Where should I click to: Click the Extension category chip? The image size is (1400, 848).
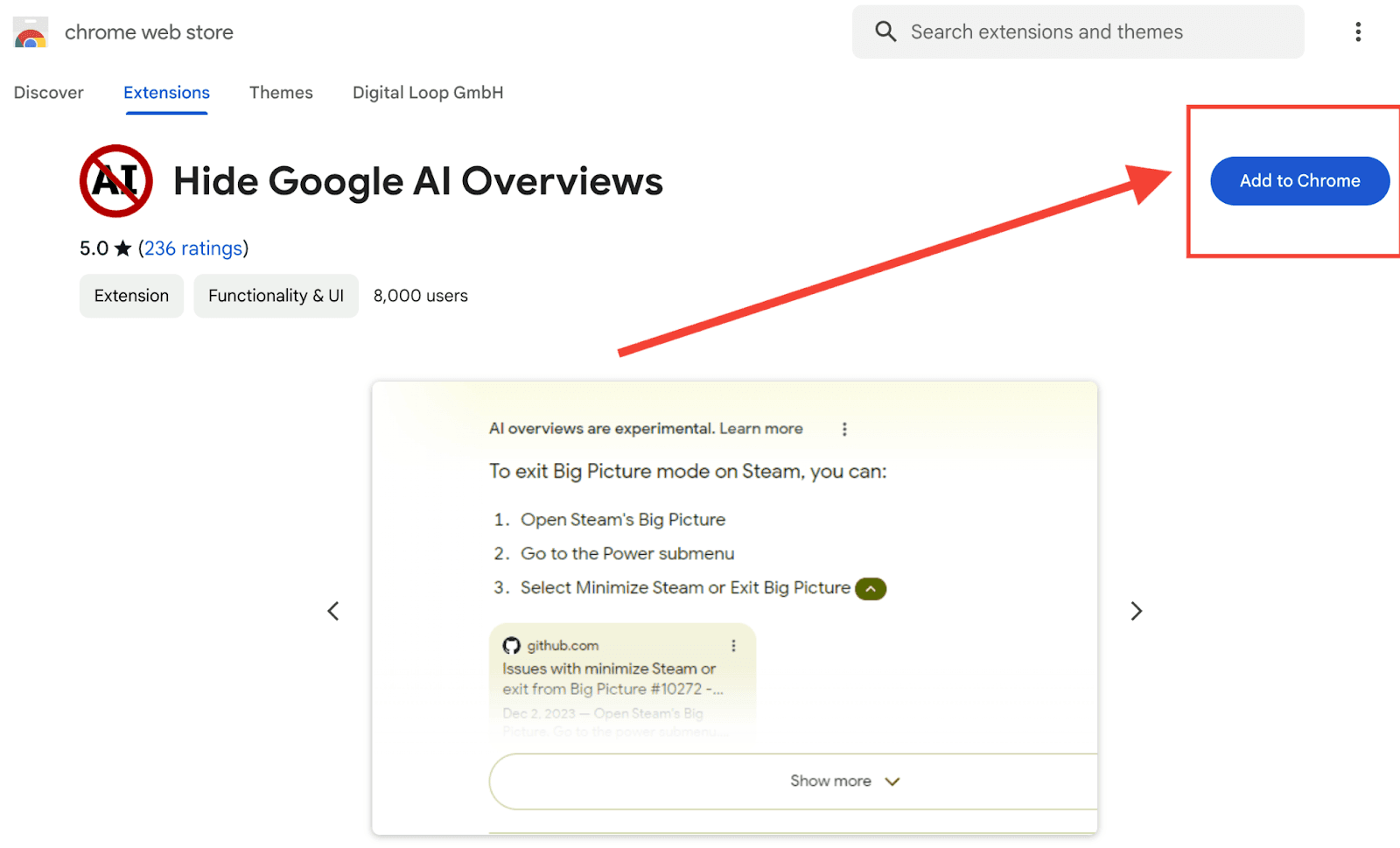point(131,296)
